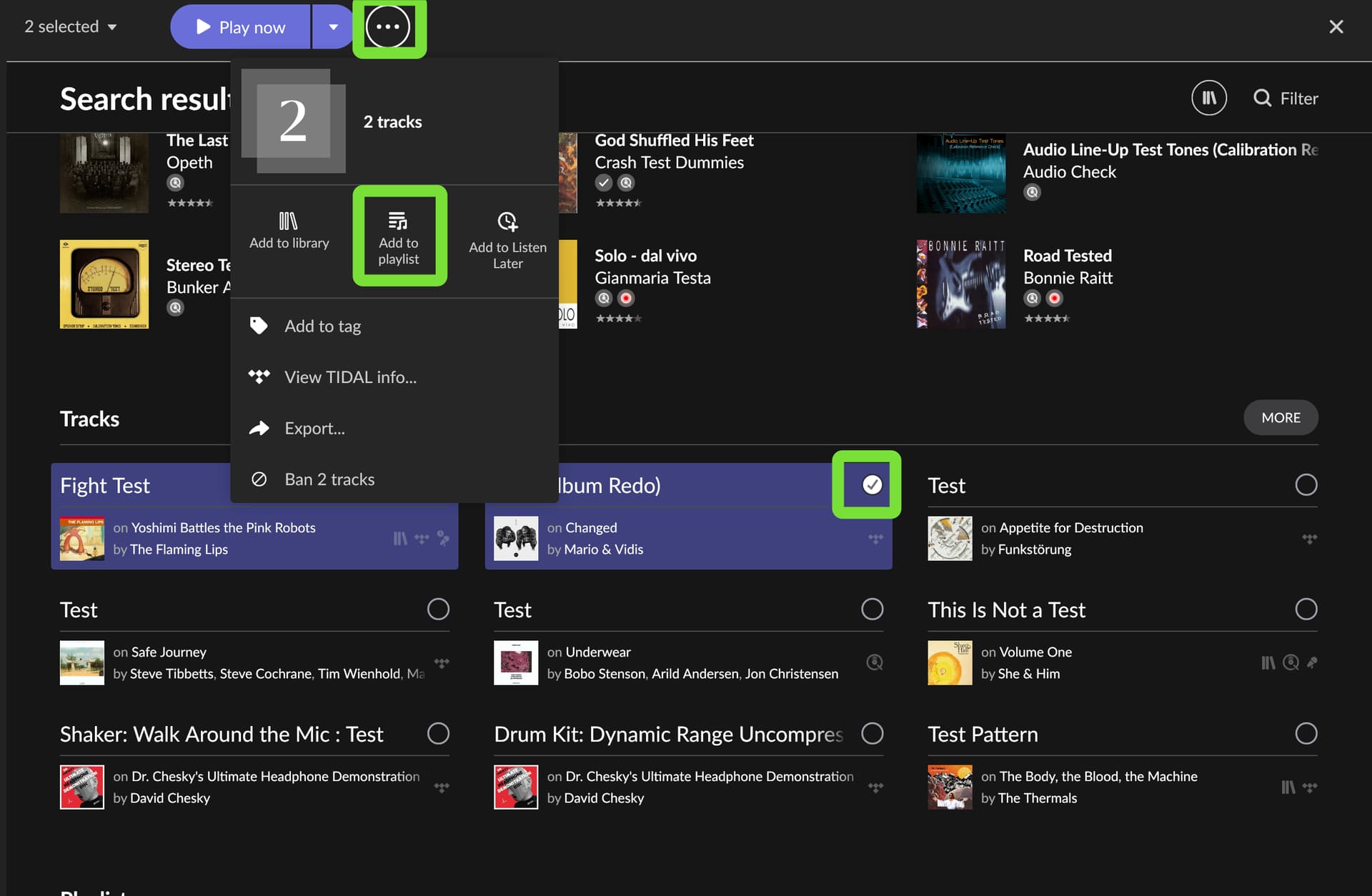This screenshot has height=896, width=1372.
Task: Click the Add to library icon
Action: [x=289, y=221]
